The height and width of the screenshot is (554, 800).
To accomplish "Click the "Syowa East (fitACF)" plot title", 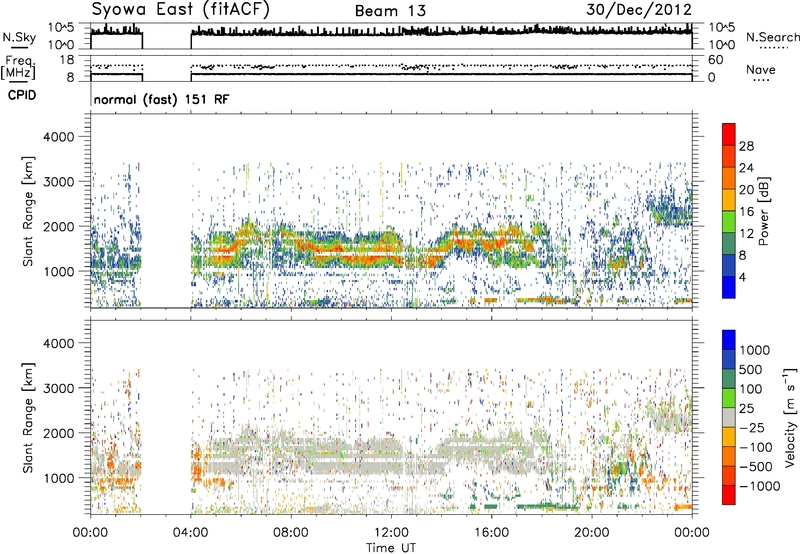I will point(180,9).
